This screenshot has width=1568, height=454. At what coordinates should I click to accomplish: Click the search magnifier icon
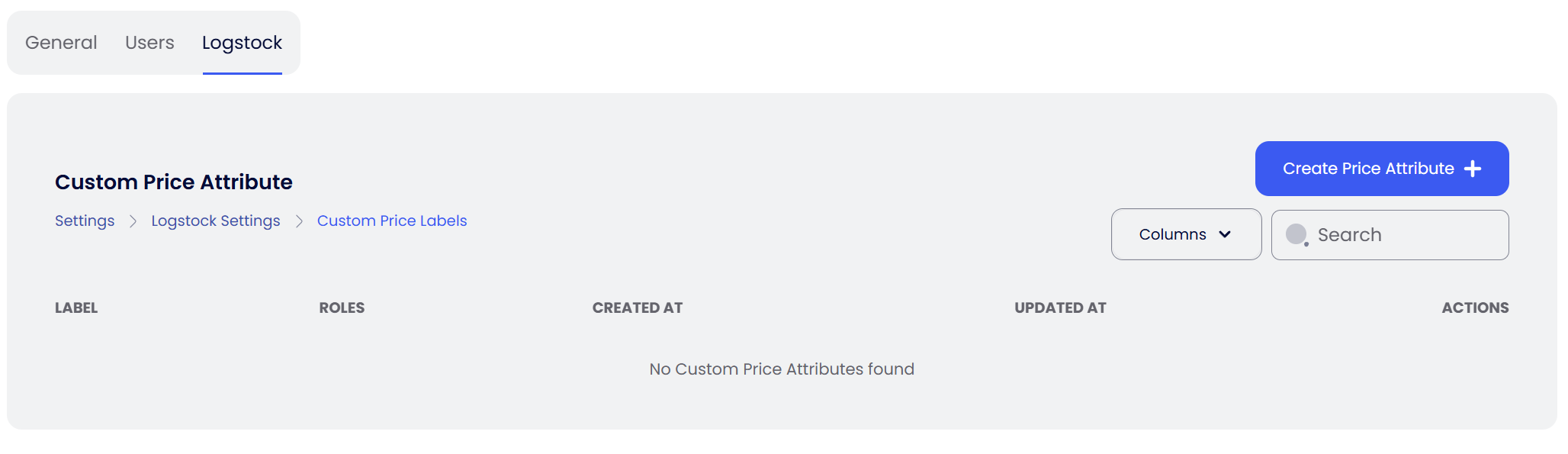pos(1296,234)
